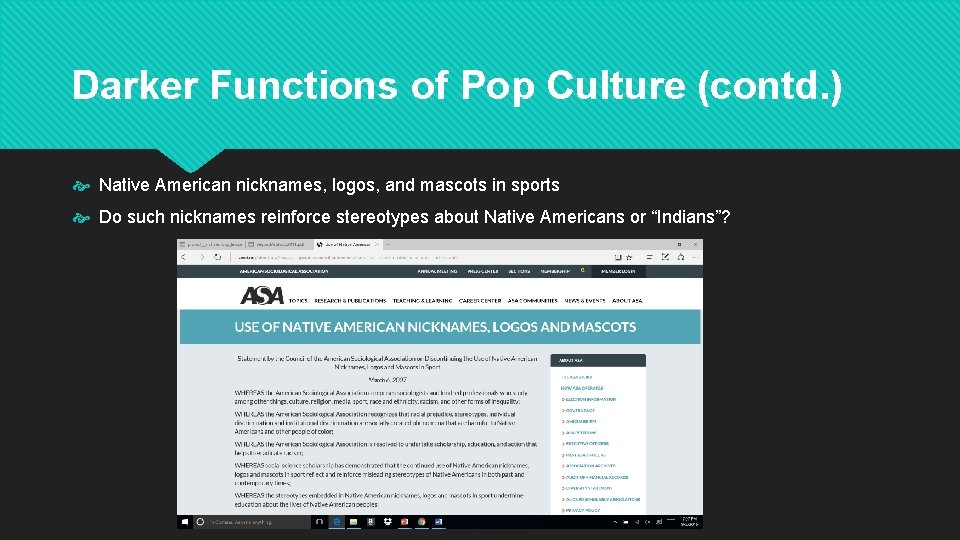Click the About ASA sidebar header
Image resolution: width=960 pixels, height=540 pixels.
click(598, 360)
